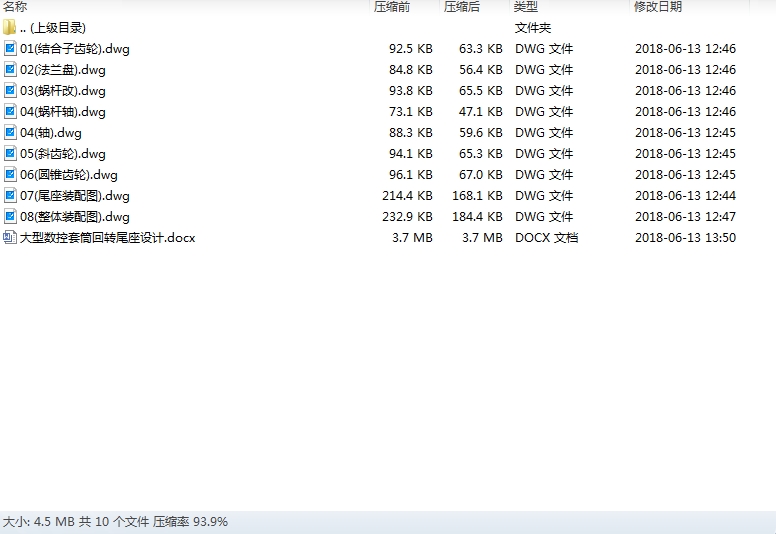Click the DWG icon for 04(轴).dwg
This screenshot has height=534, width=776.
(x=10, y=133)
